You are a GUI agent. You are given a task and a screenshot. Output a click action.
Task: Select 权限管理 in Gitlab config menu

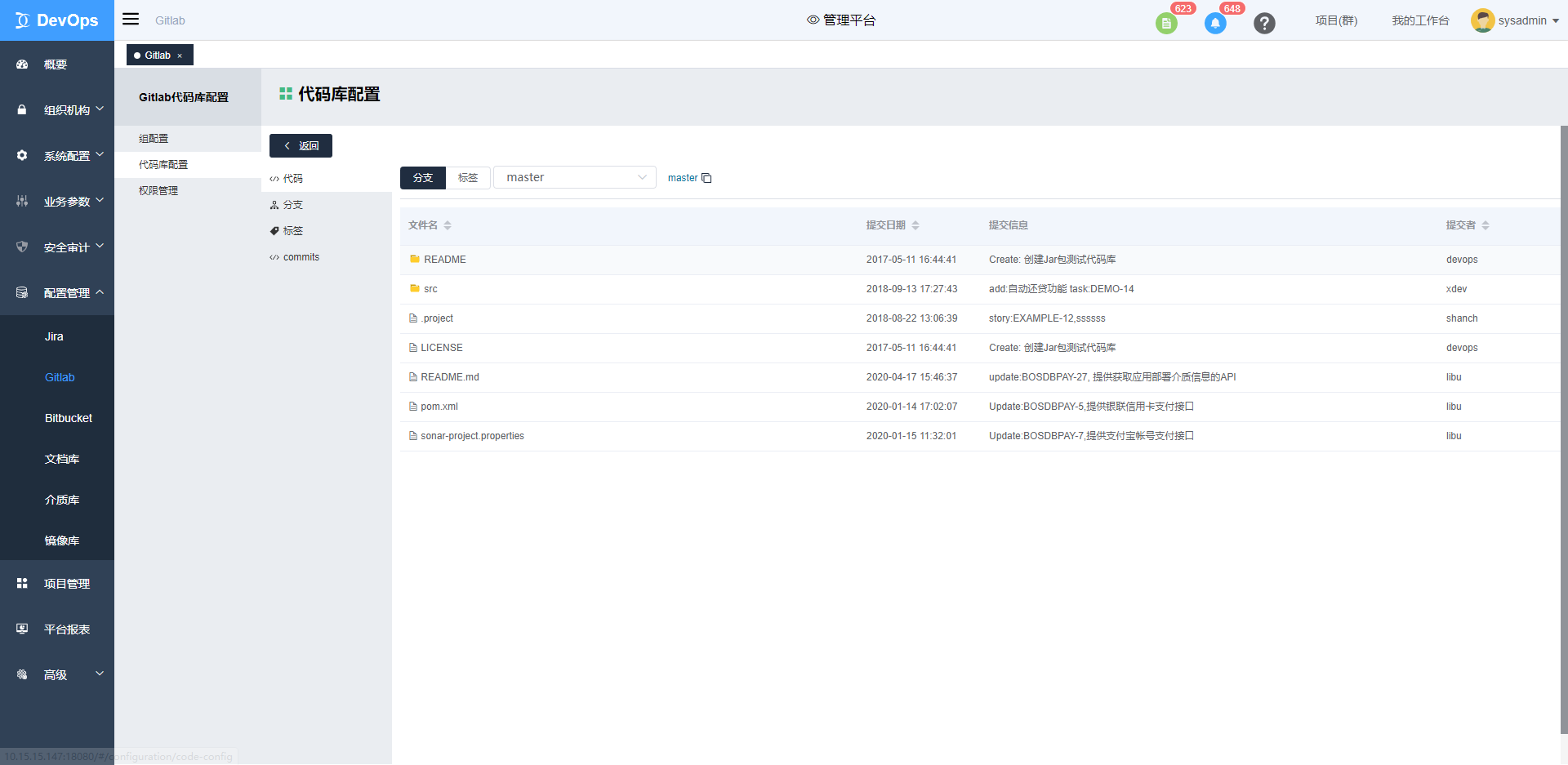coord(188,191)
